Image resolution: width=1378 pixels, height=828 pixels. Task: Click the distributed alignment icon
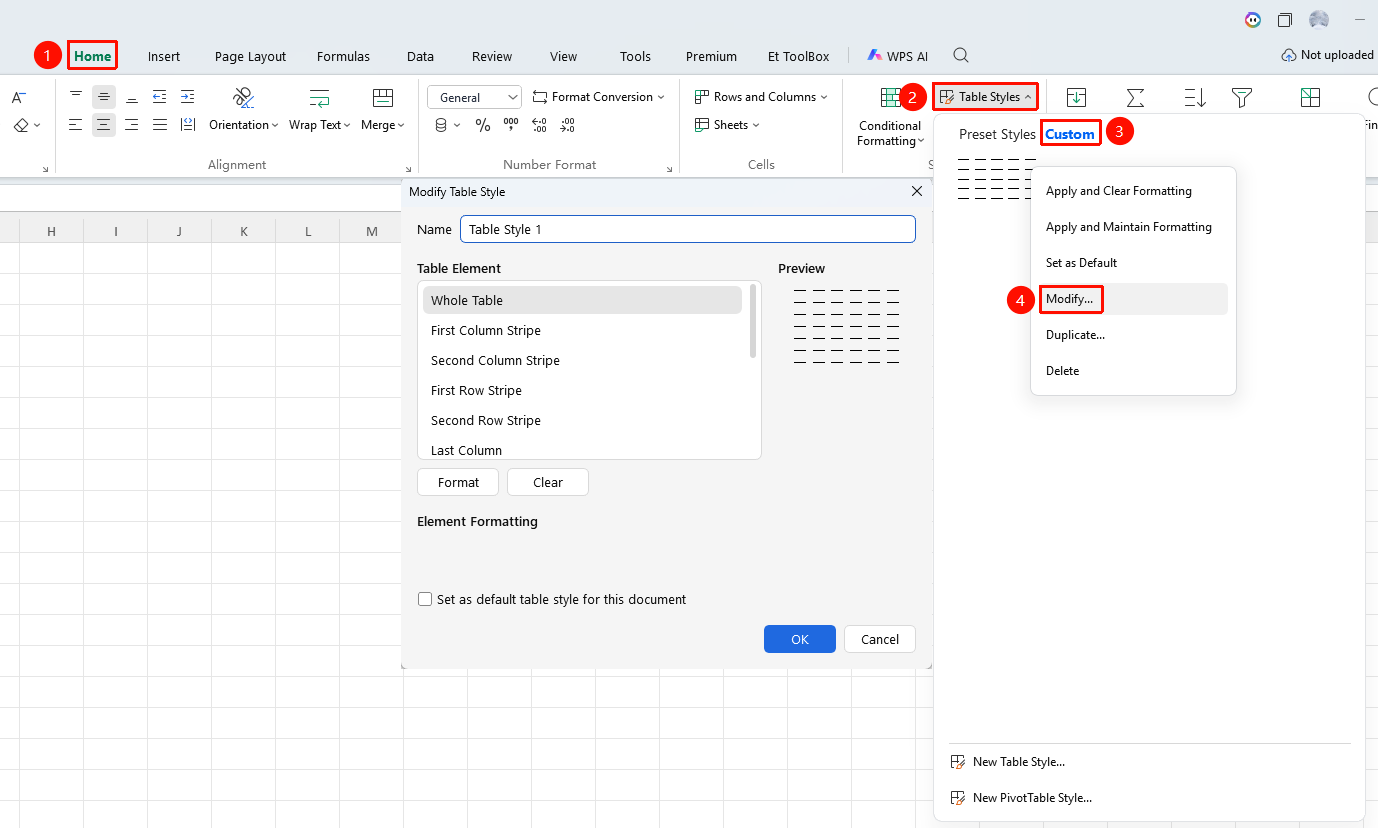click(x=188, y=125)
